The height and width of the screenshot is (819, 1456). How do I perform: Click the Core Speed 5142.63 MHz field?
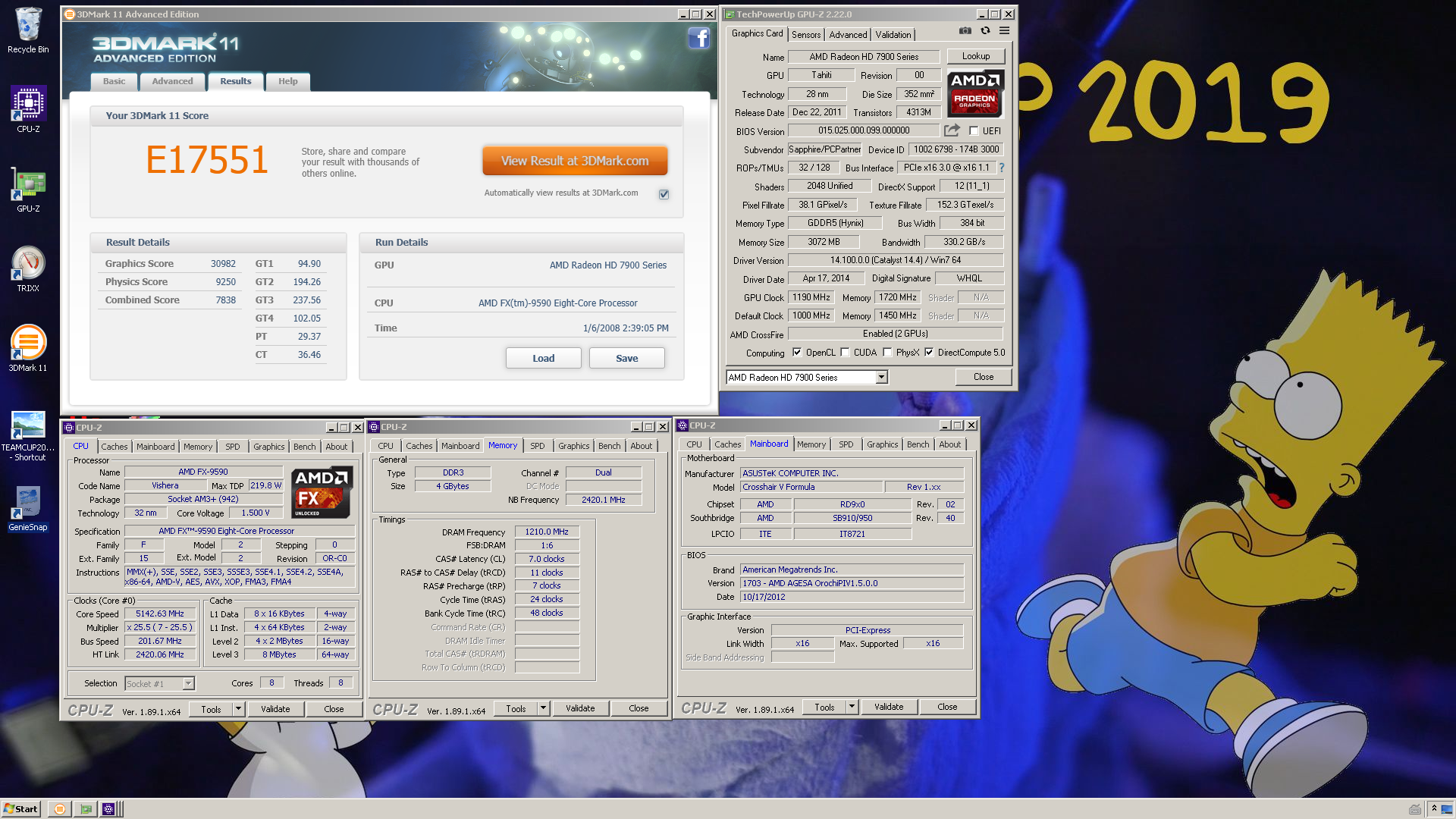(160, 613)
